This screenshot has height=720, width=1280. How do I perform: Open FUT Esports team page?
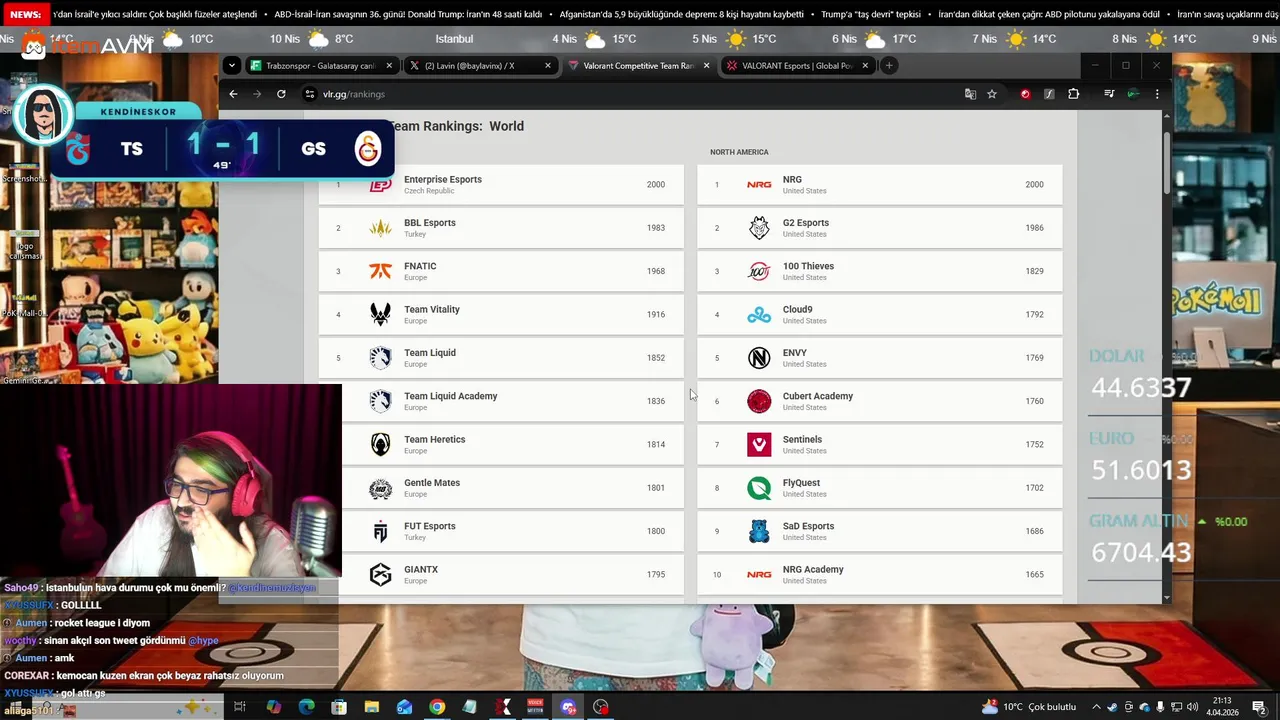coord(513,531)
